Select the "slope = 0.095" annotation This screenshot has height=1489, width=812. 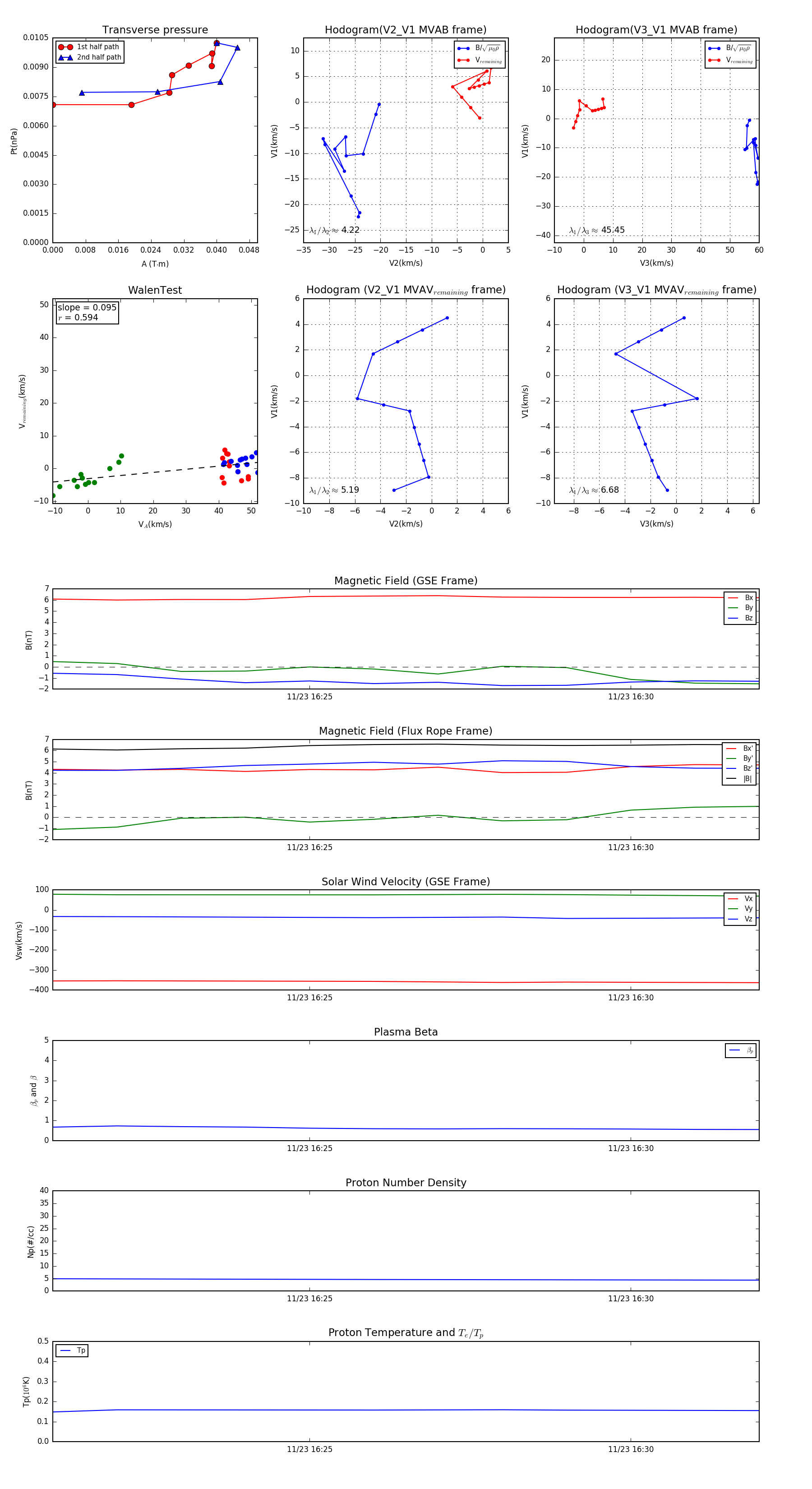(87, 308)
